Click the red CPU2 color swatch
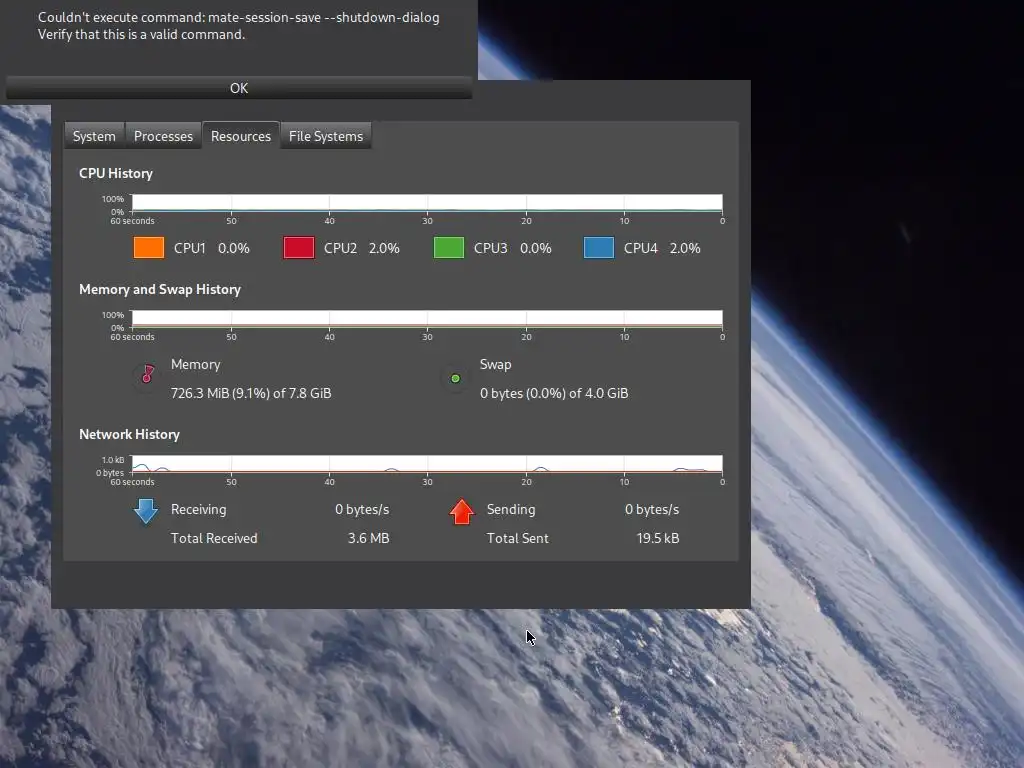Screen dimensions: 1024x768 [299, 248]
